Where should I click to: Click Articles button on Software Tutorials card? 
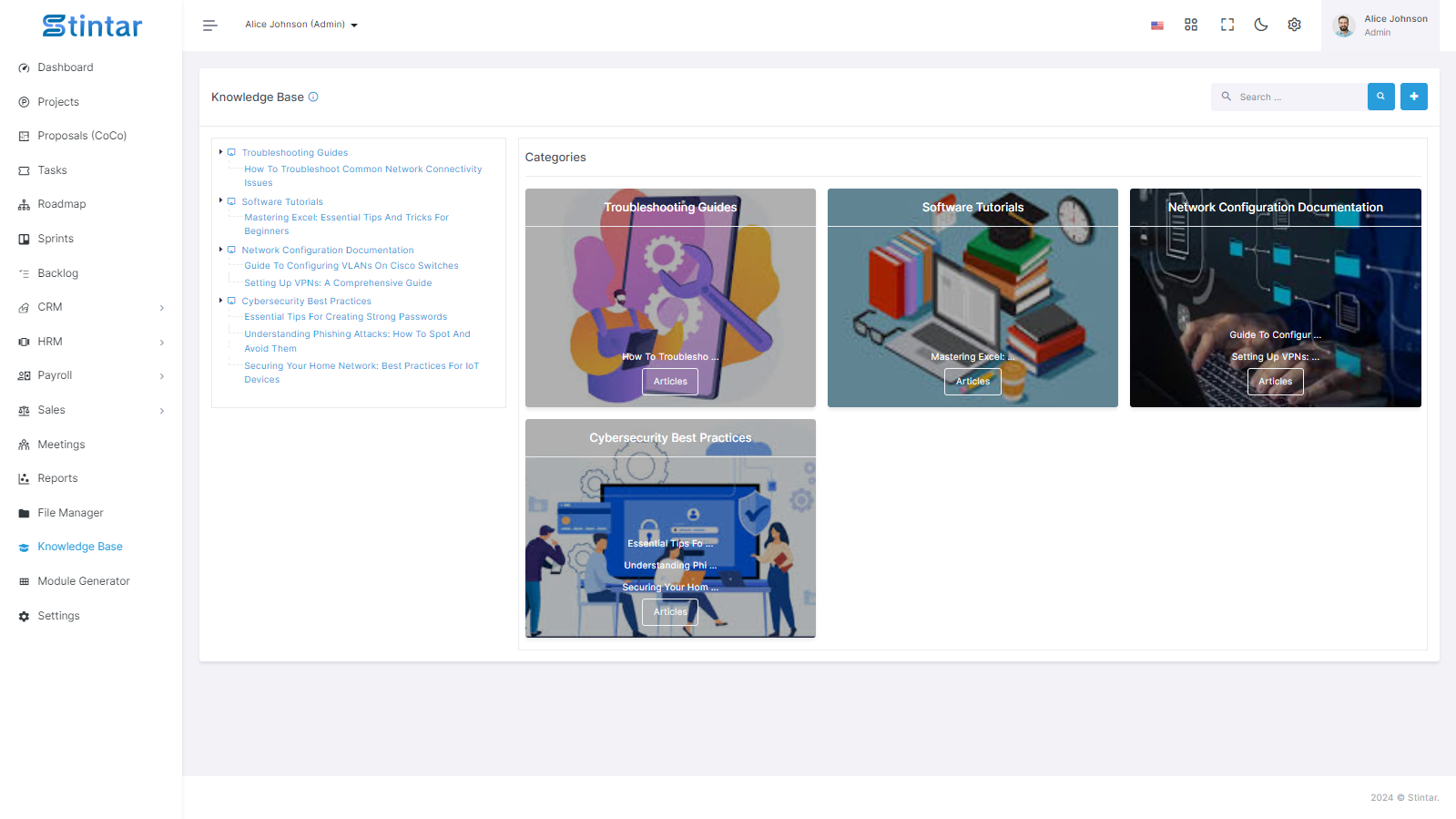pos(972,382)
